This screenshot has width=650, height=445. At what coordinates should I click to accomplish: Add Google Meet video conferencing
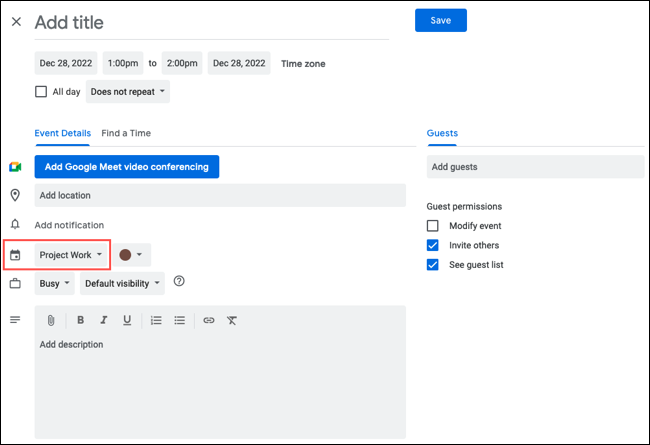pyautogui.click(x=127, y=167)
